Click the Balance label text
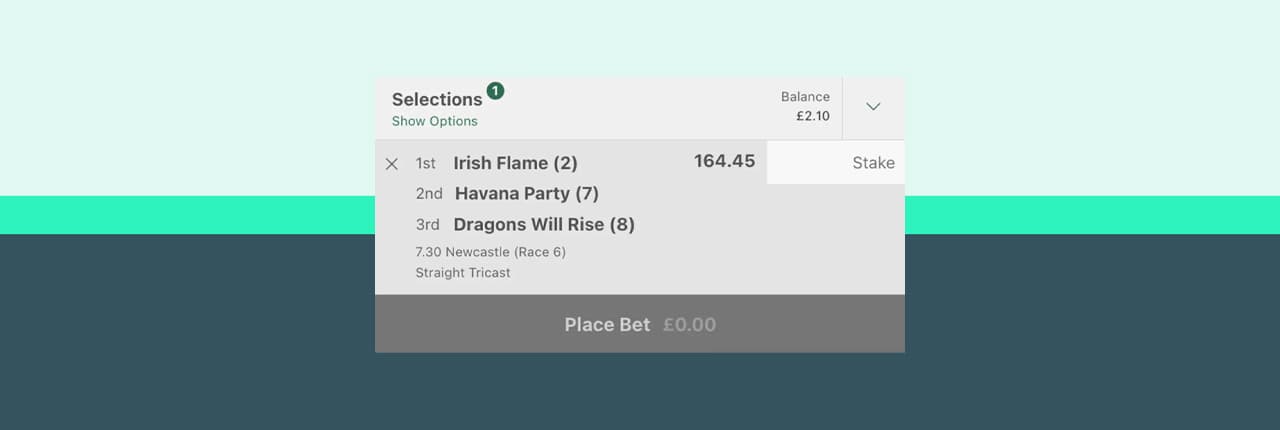This screenshot has width=1280, height=430. tap(805, 97)
